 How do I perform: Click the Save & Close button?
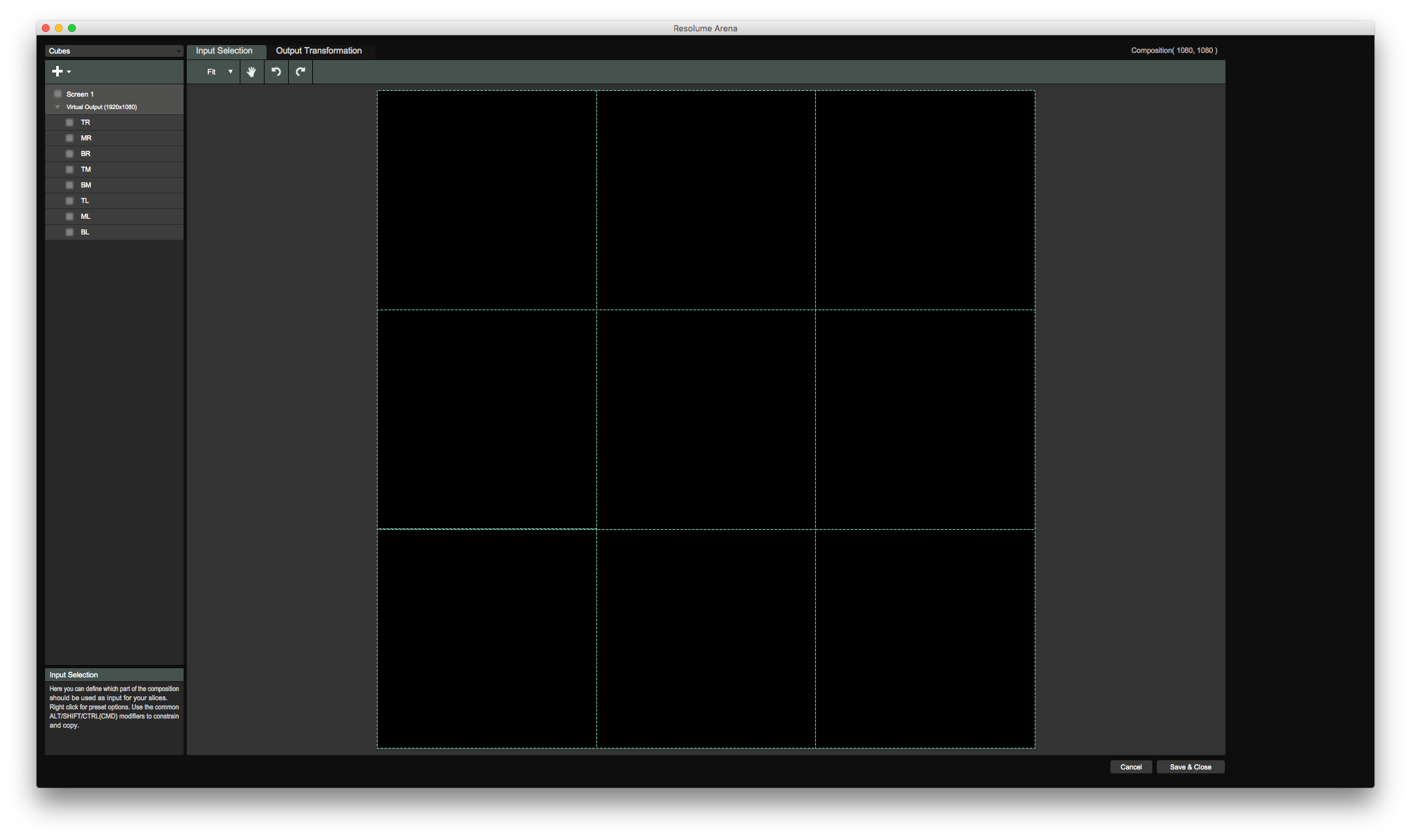[x=1190, y=767]
